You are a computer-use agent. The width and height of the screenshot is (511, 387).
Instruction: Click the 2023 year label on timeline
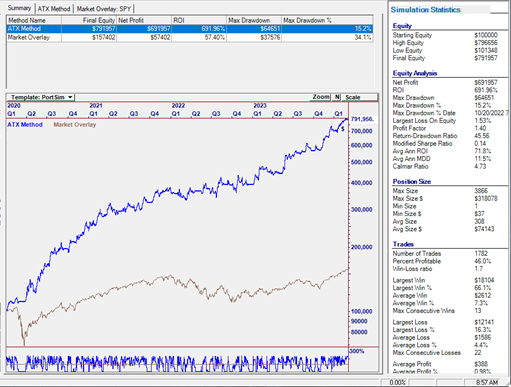click(260, 105)
